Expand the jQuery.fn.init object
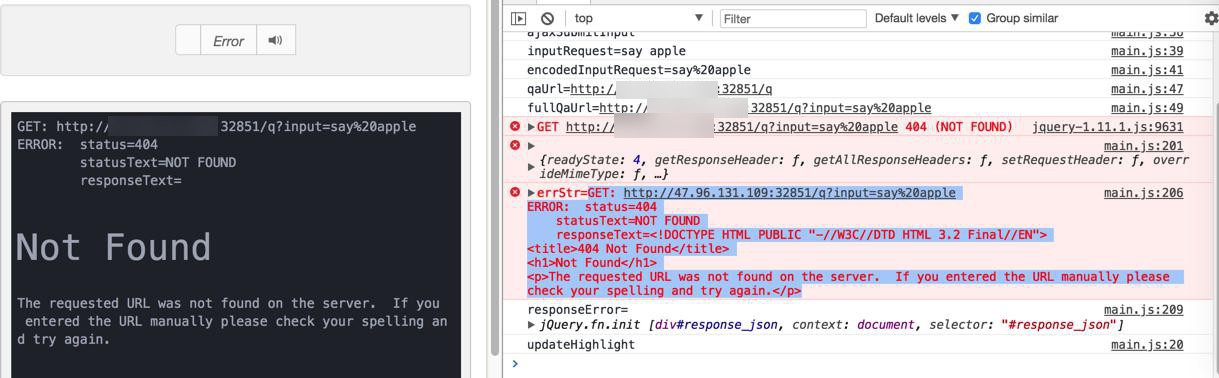 [532, 325]
